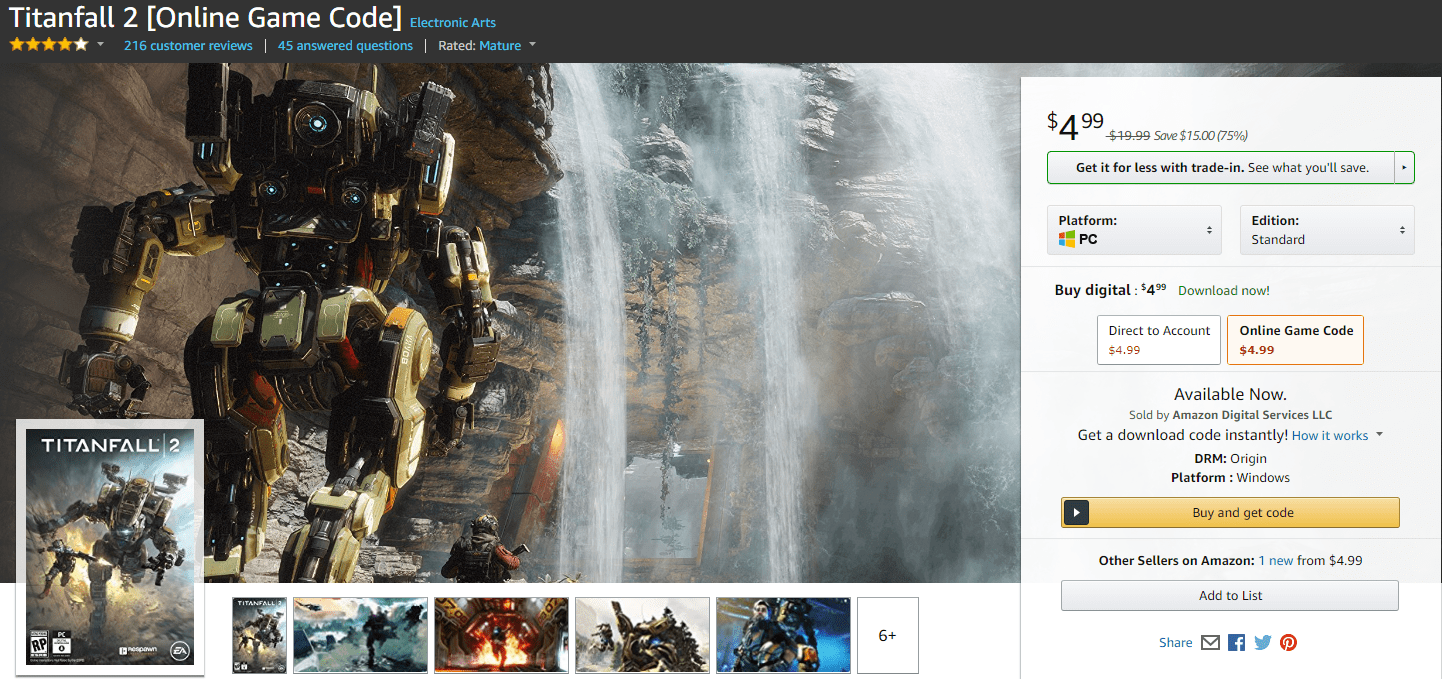Click Buy and get code button
Image resolution: width=1442 pixels, height=679 pixels.
[1230, 513]
